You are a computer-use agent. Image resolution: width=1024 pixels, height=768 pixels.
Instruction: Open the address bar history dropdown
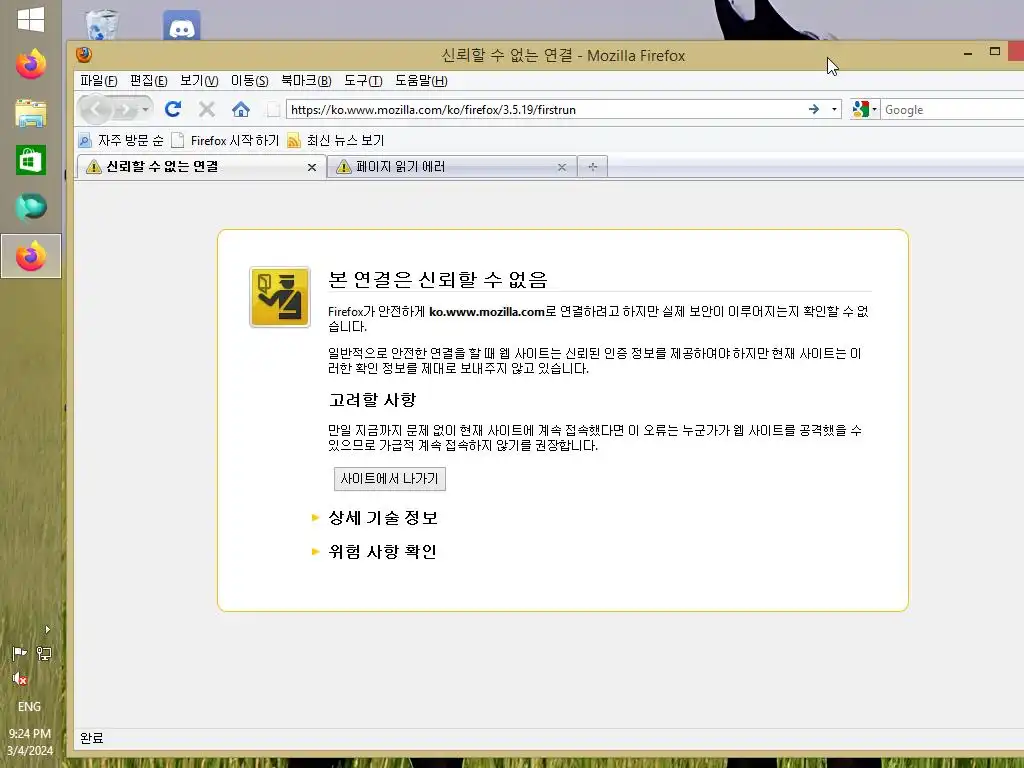(x=834, y=110)
